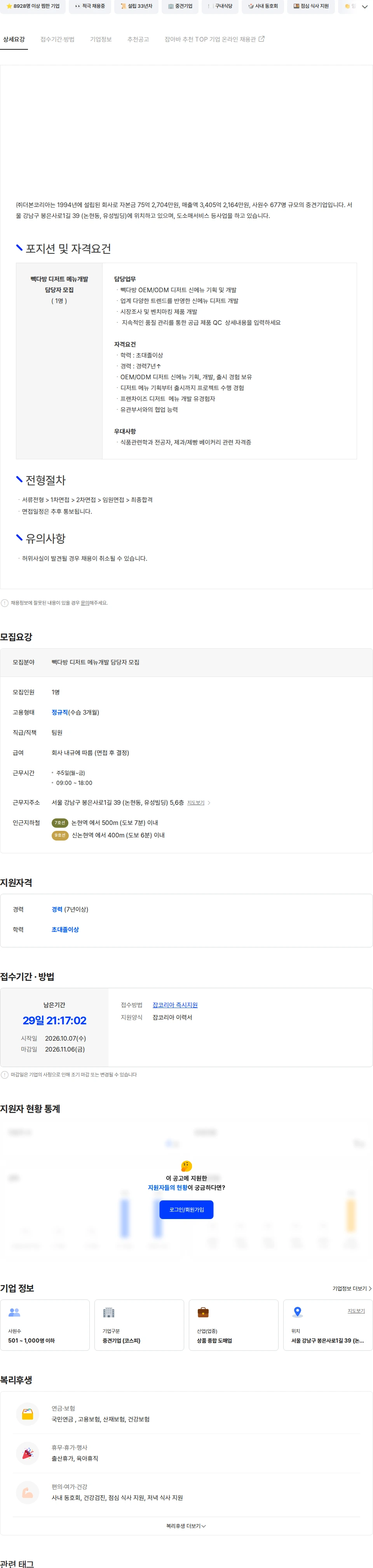Screen dimensions: 373x1568
Task: Click the 국민연금, 고용보험 benefits text
Action: point(100,1420)
